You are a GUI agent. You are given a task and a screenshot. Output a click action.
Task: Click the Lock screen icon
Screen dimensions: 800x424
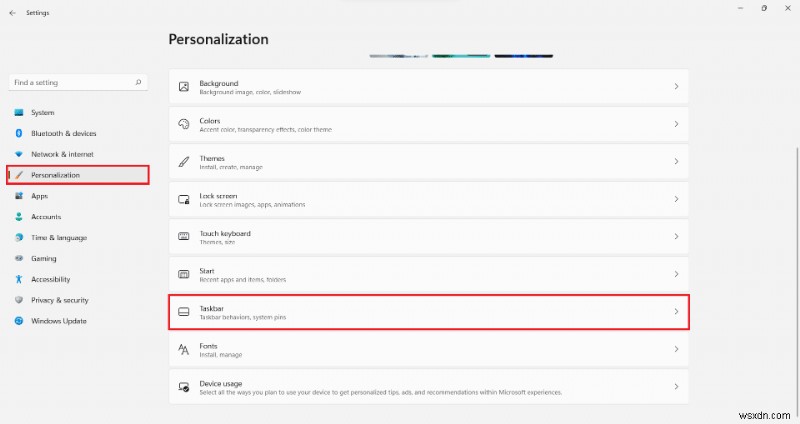(184, 199)
